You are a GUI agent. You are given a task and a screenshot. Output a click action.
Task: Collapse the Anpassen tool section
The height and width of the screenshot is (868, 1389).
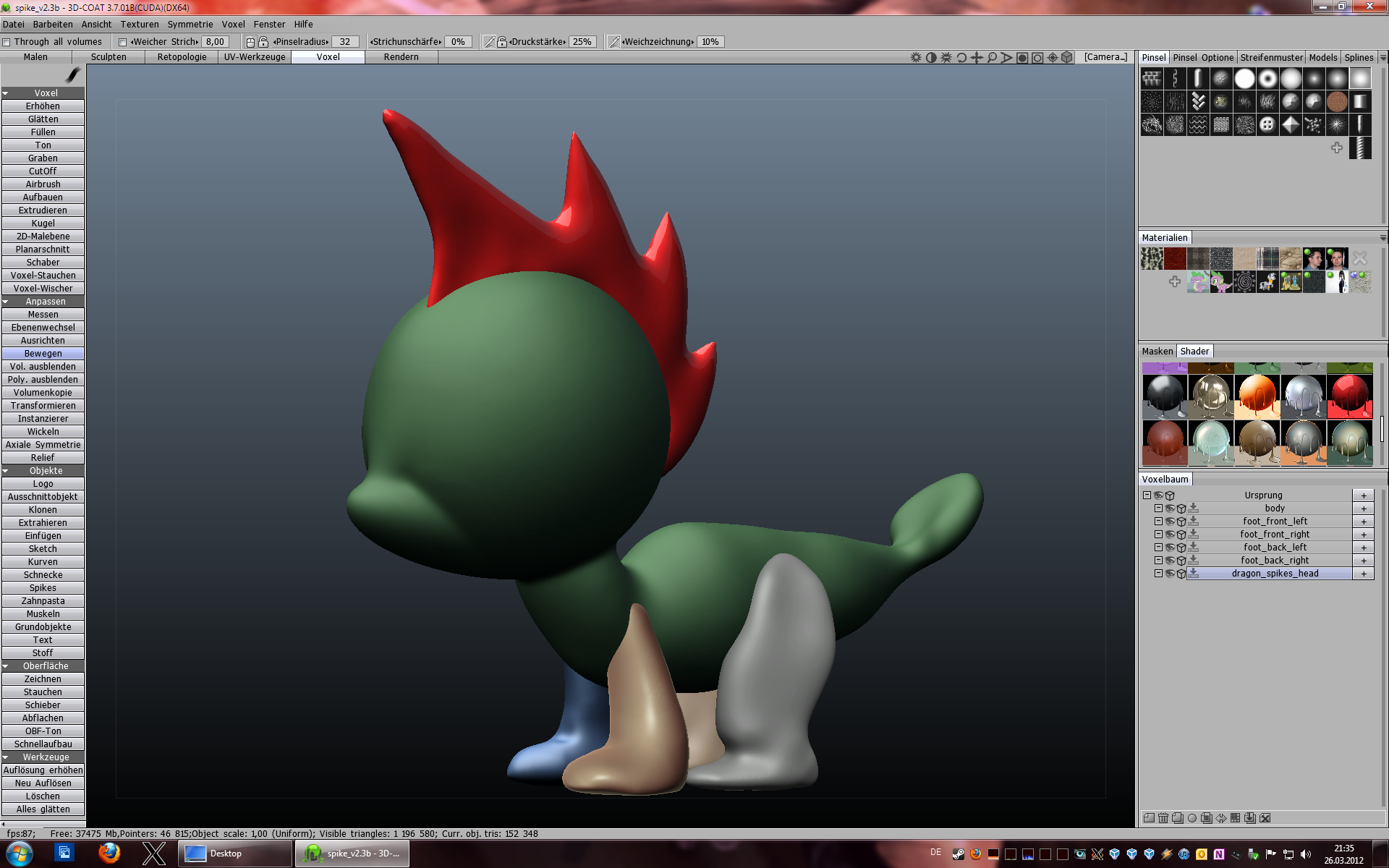coord(6,302)
